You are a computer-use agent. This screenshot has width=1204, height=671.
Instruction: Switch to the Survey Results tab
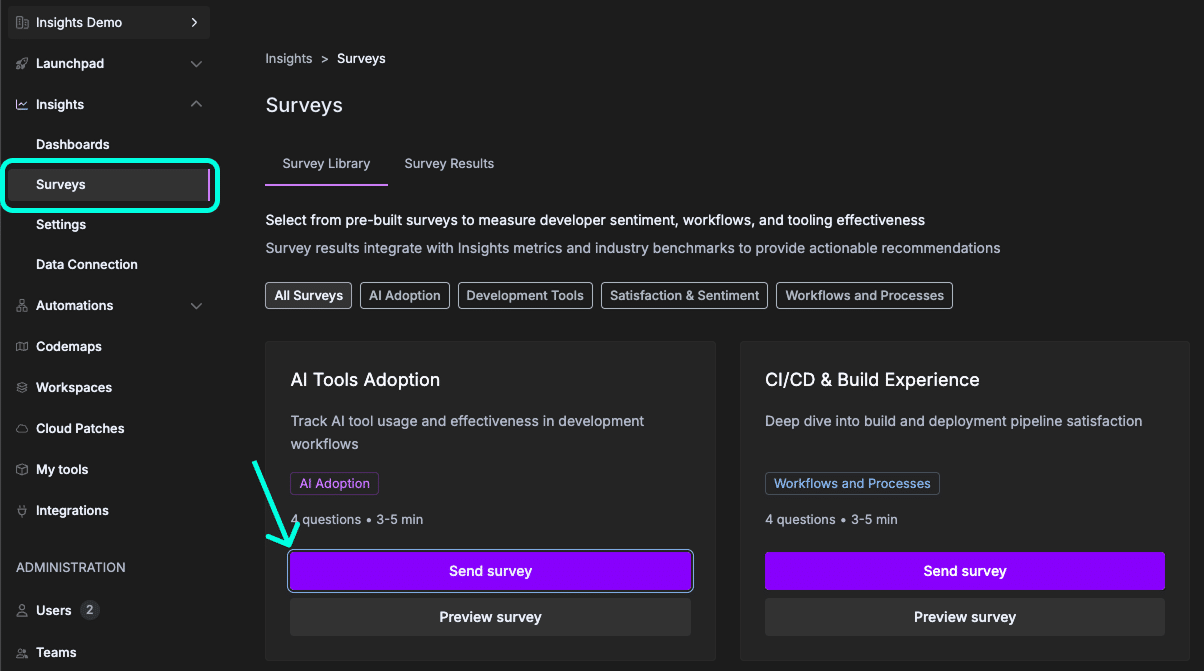coord(449,163)
